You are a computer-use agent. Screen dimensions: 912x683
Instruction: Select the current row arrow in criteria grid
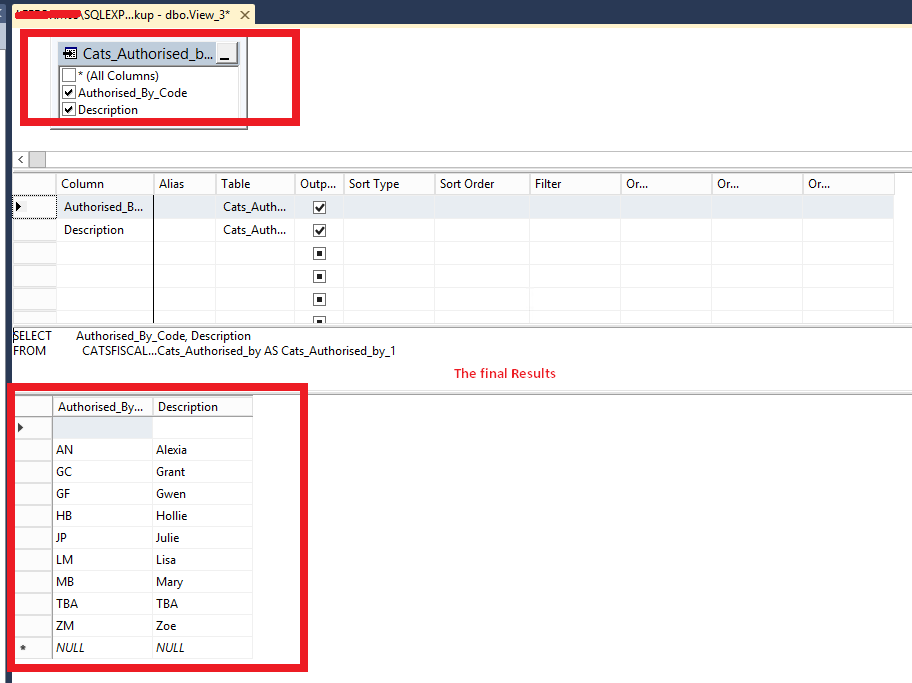[x=19, y=207]
